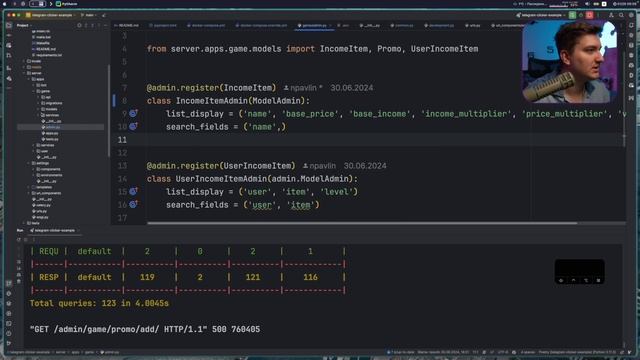This screenshot has height=360, width=640.
Task: Switch to urls.py editor tab
Action: pos(473,25)
